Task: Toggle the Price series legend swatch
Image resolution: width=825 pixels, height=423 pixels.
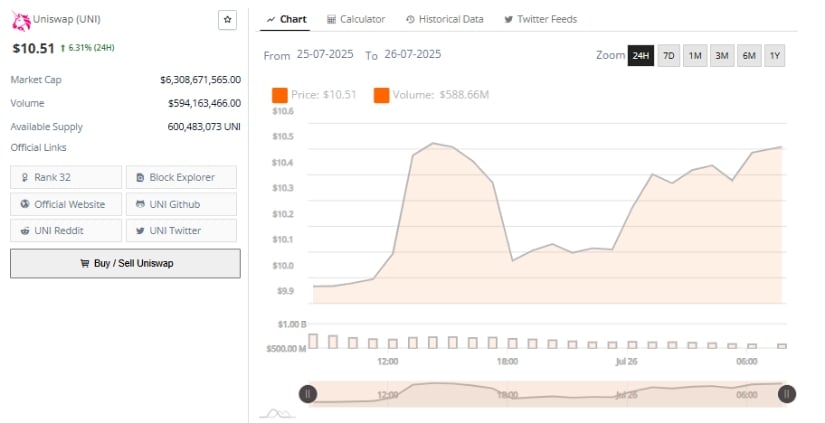Action: [280, 95]
